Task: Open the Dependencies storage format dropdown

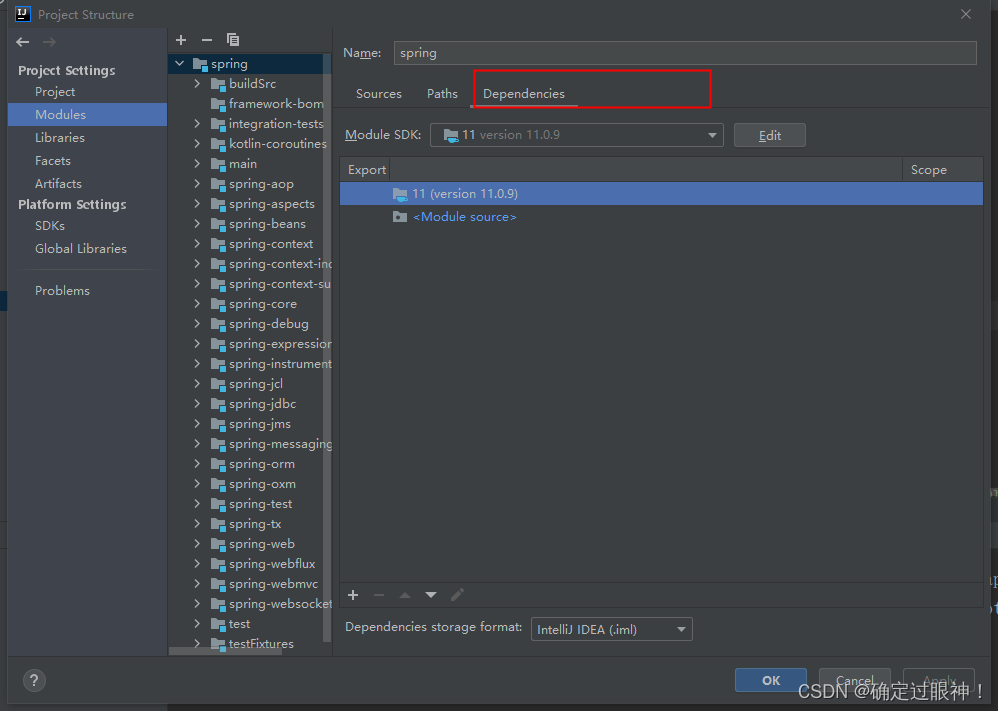Action: tap(612, 630)
